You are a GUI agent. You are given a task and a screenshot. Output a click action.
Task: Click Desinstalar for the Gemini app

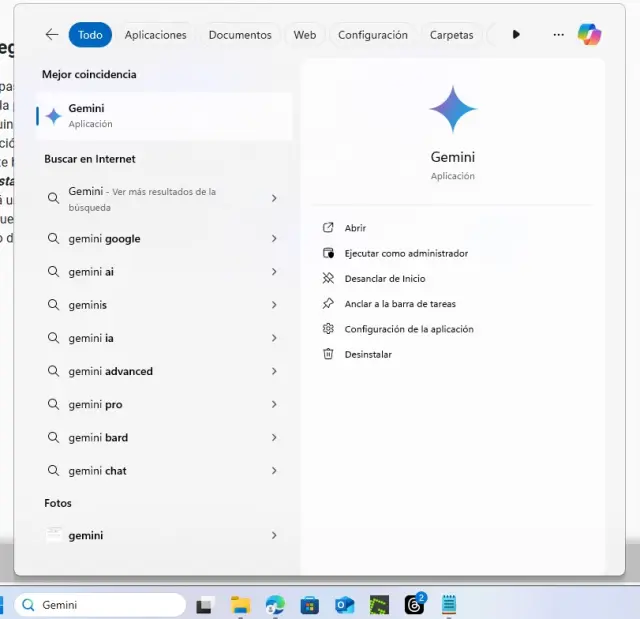click(x=367, y=354)
